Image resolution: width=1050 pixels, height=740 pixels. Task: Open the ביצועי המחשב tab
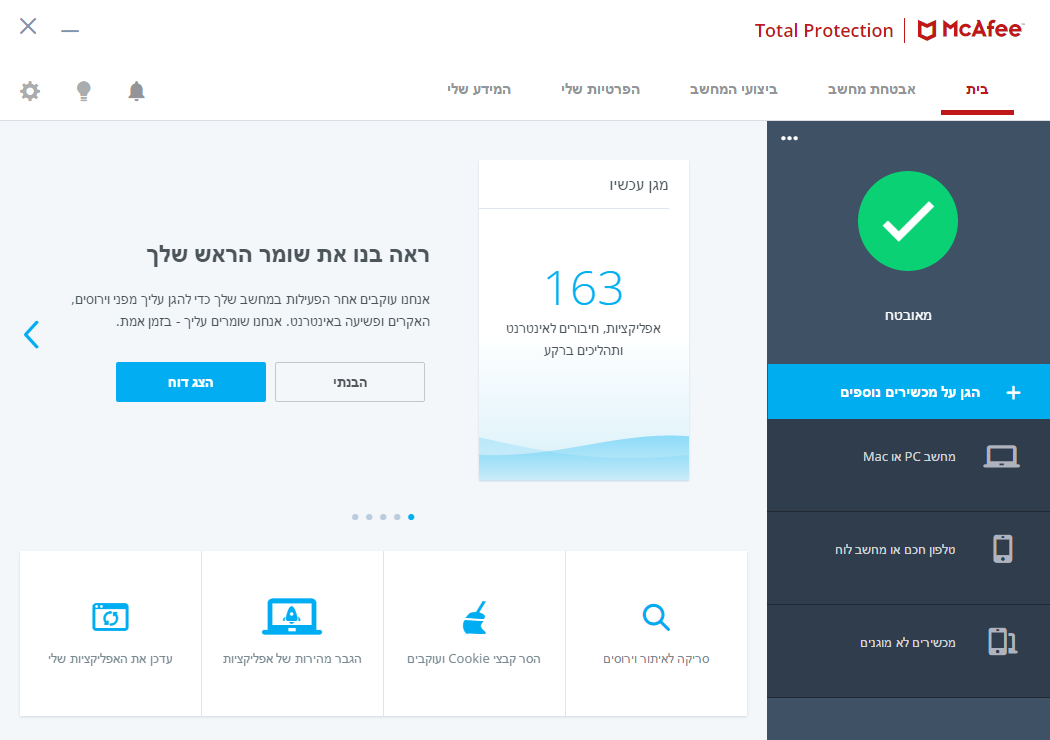pyautogui.click(x=733, y=89)
